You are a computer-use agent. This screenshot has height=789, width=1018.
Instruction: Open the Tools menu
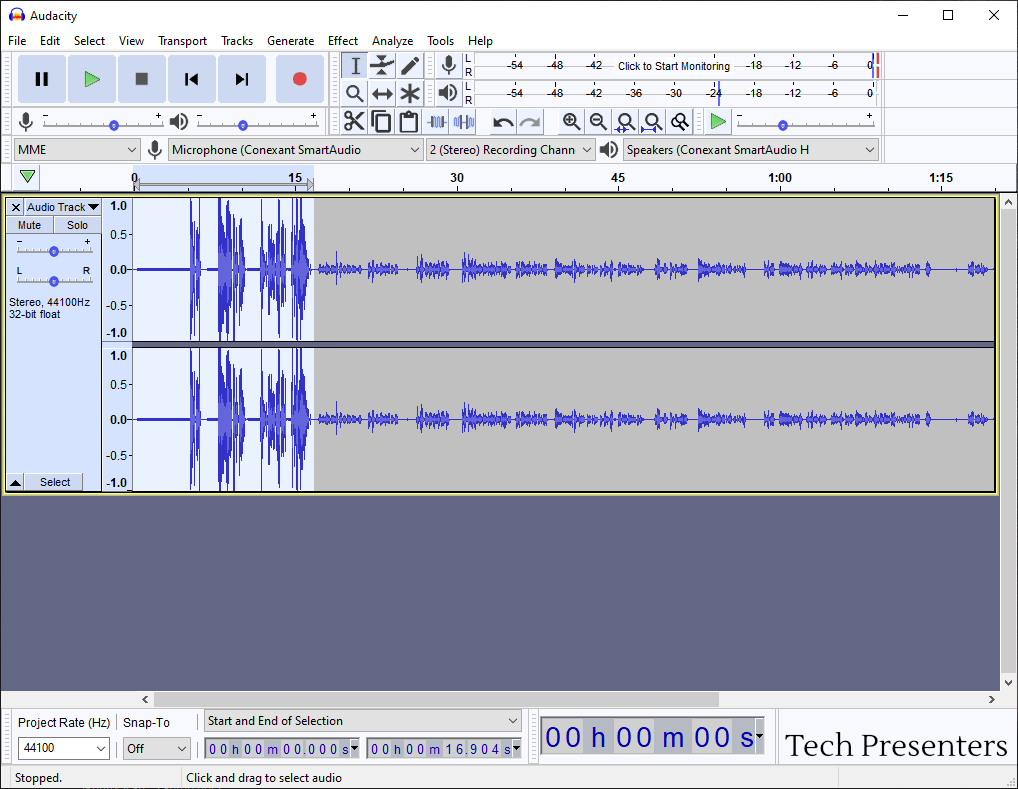tap(440, 41)
